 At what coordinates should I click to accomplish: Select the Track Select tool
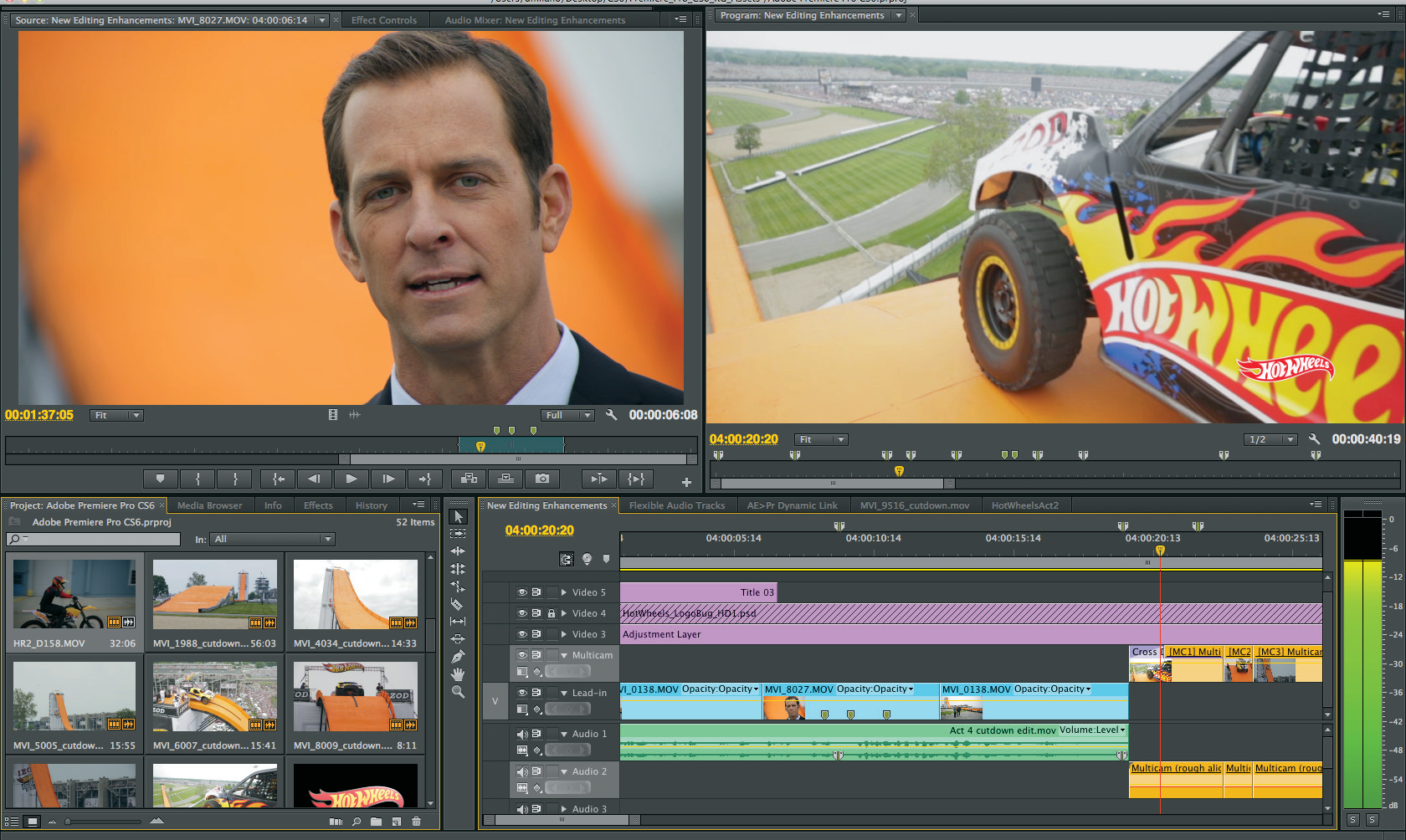(458, 534)
